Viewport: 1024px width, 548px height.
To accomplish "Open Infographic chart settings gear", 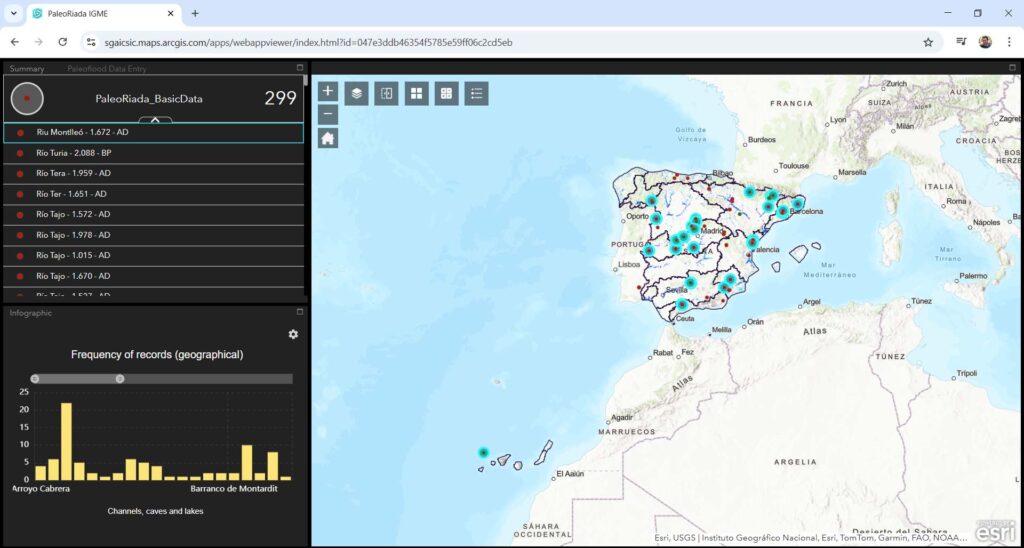I will (293, 334).
